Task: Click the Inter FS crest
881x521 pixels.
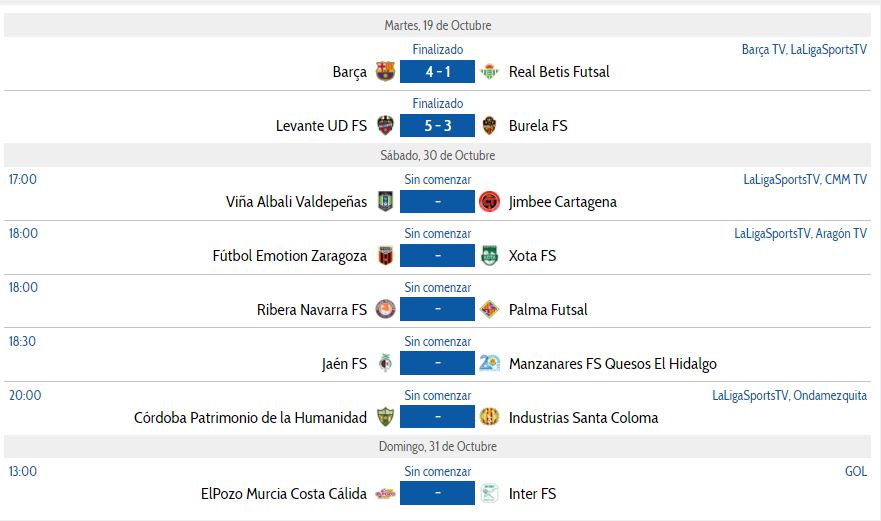Action: [x=489, y=493]
